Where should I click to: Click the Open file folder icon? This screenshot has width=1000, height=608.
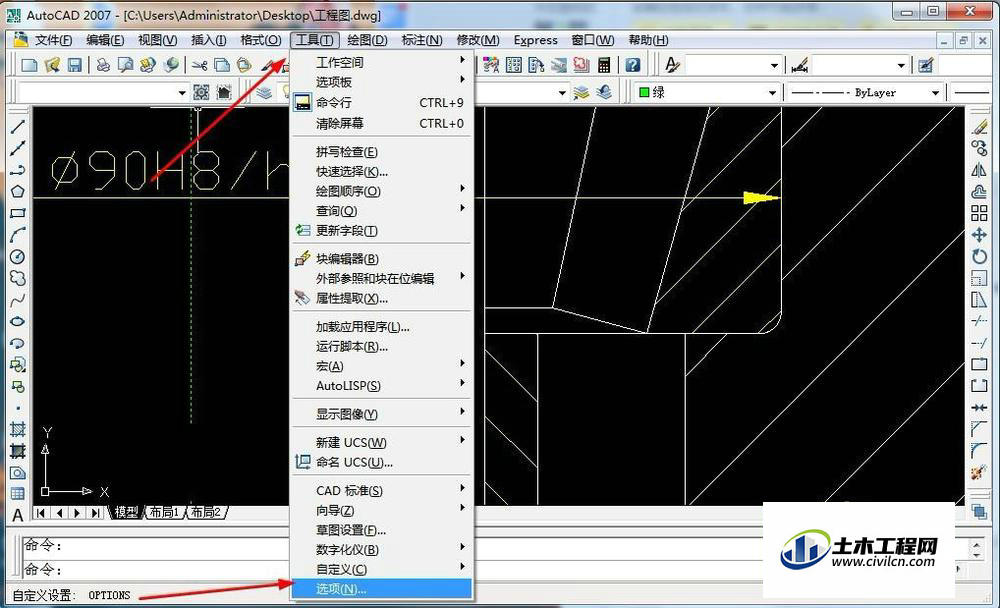(x=52, y=64)
